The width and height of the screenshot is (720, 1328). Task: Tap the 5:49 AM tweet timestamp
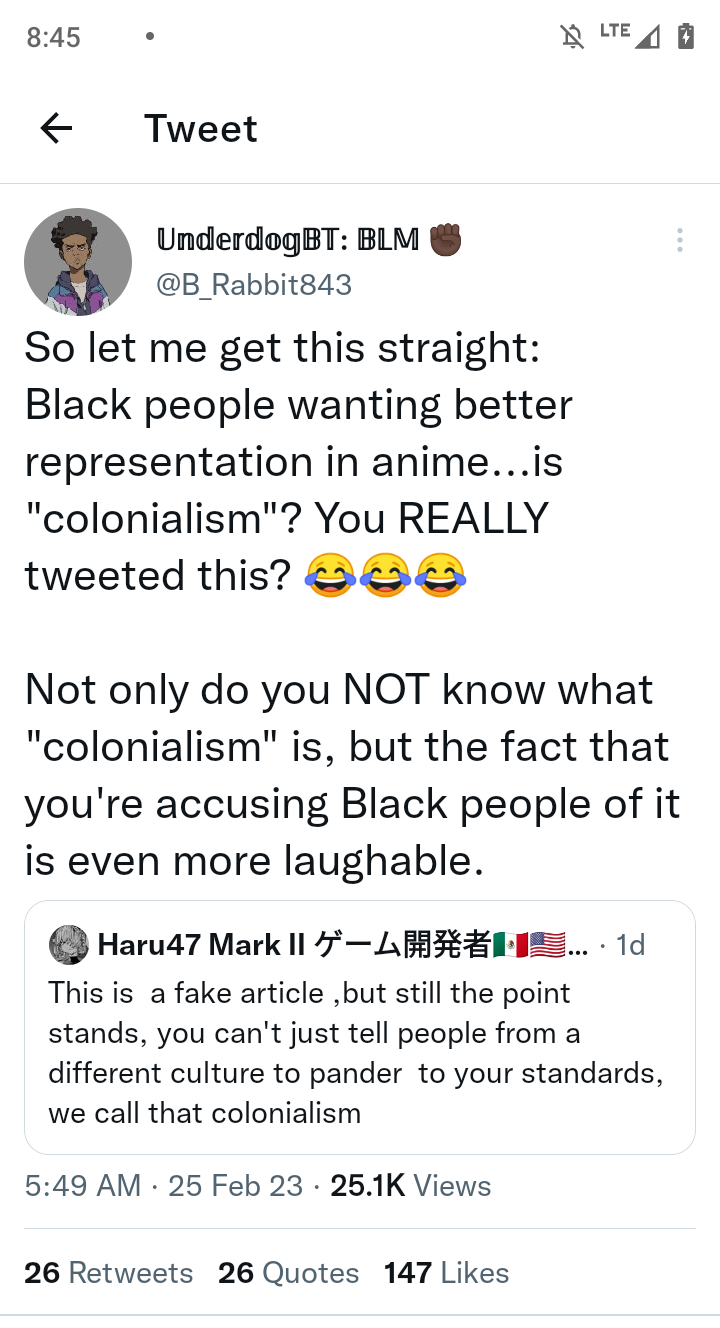pyautogui.click(x=82, y=1186)
